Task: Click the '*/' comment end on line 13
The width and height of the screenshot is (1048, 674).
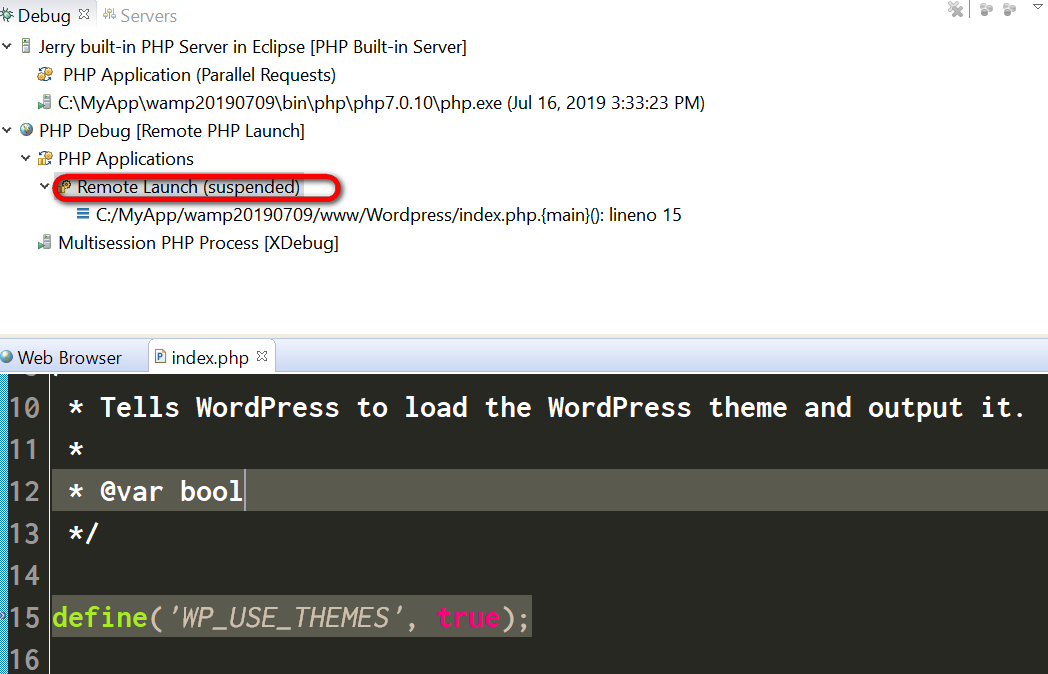Action: pos(84,534)
